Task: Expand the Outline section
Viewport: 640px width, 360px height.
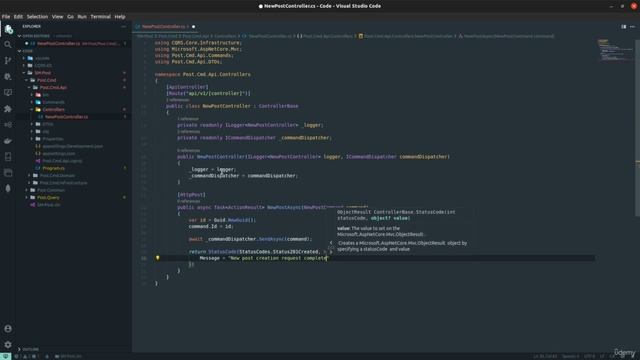Action: [31, 349]
